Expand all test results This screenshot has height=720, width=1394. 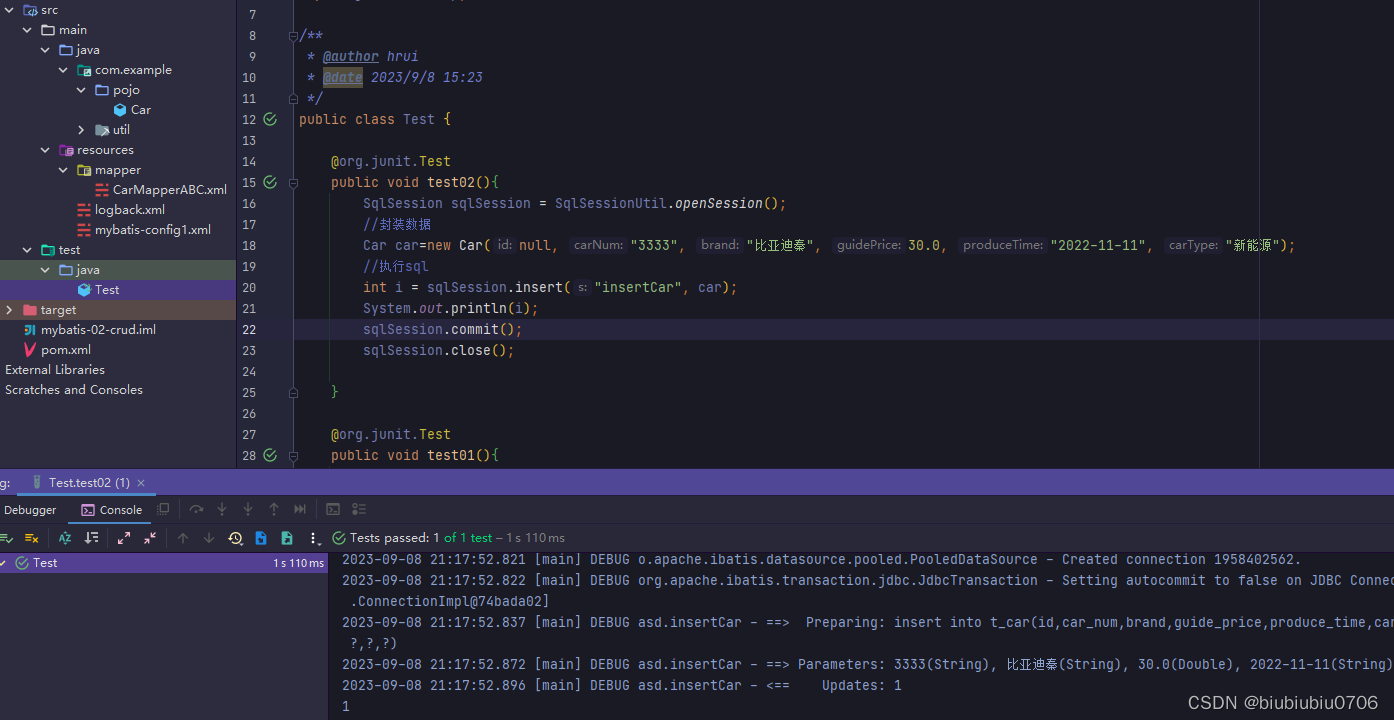124,538
